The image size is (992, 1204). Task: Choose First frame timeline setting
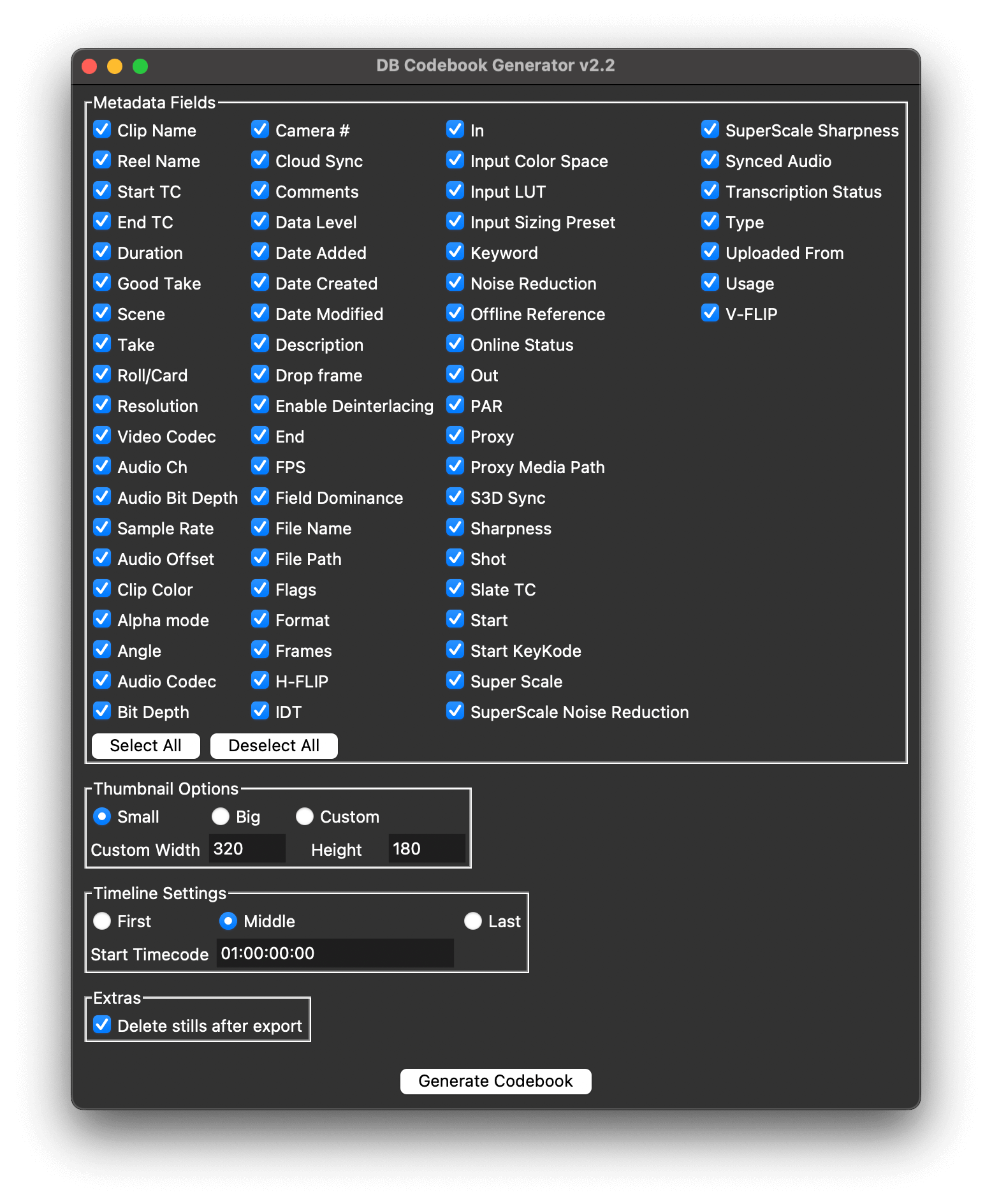coord(102,921)
